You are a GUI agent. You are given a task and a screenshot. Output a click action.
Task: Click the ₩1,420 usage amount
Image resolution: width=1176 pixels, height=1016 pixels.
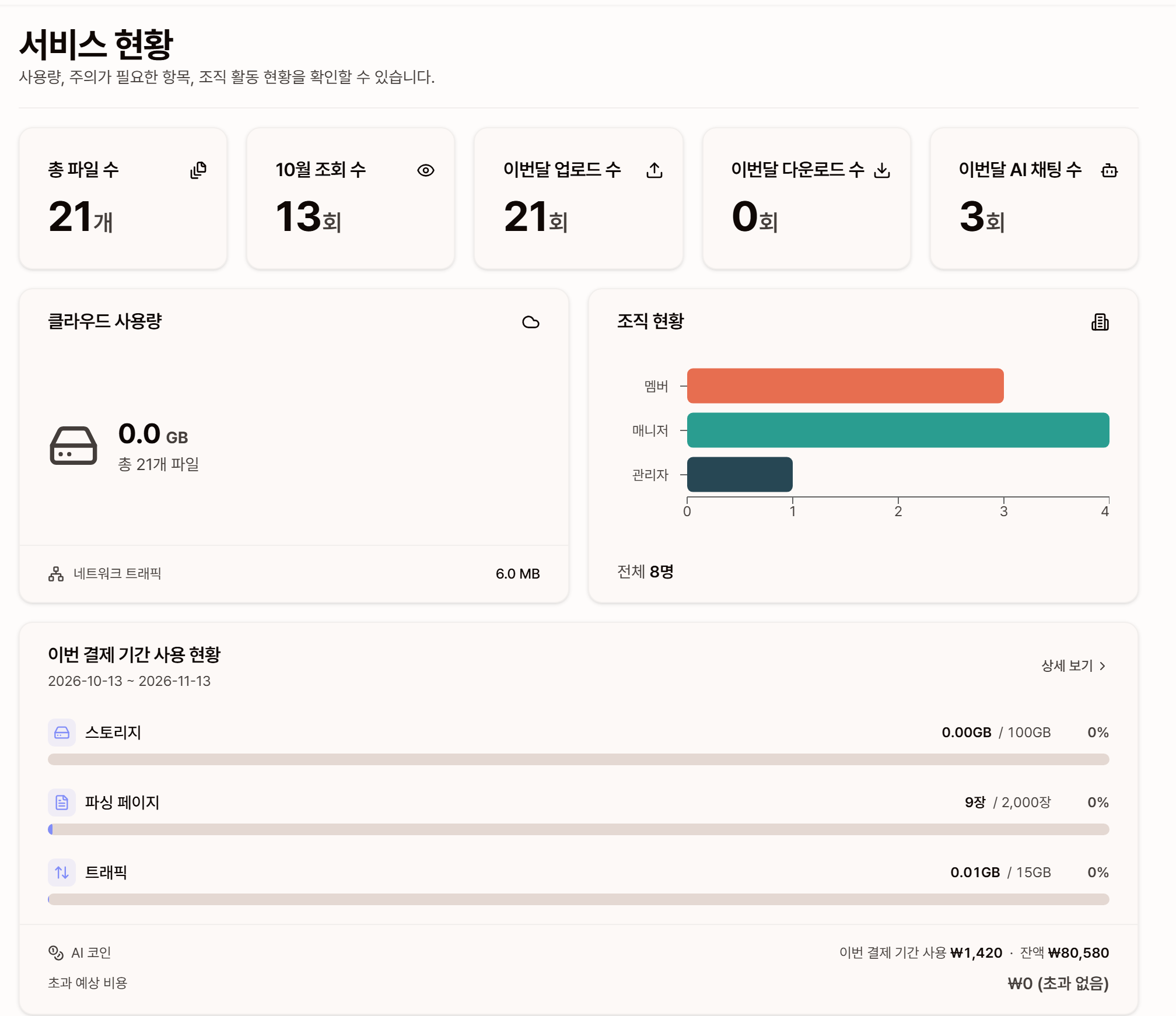(977, 953)
